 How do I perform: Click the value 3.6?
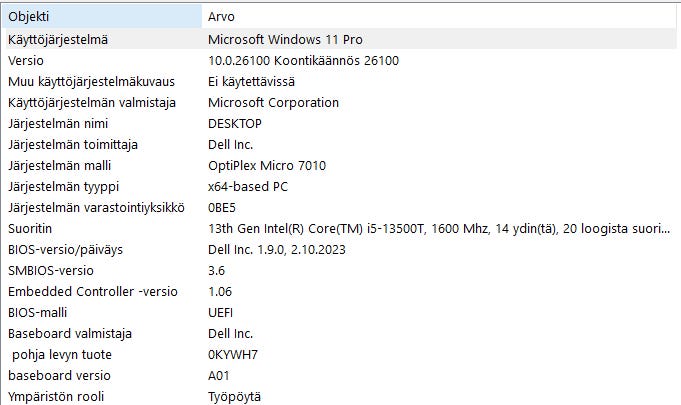[x=216, y=270]
